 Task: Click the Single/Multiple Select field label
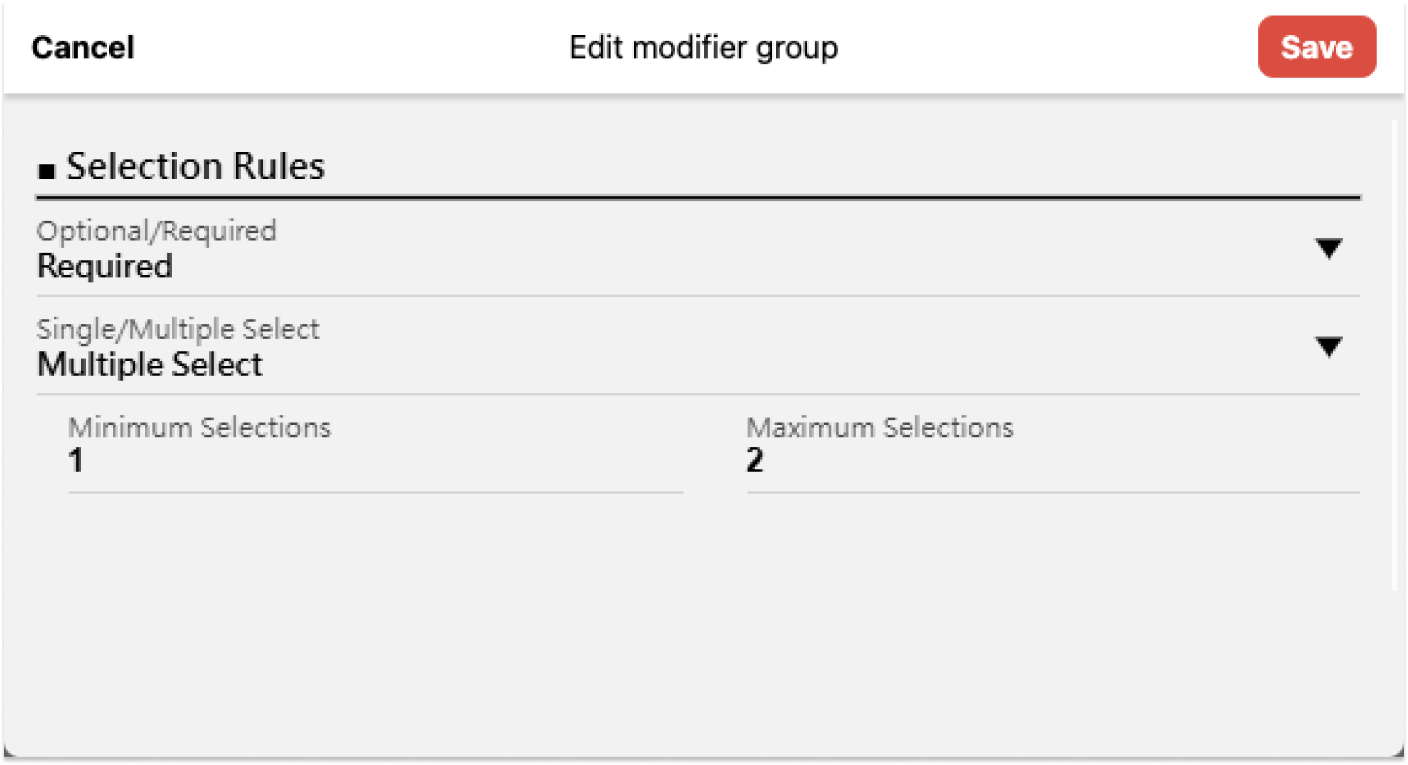point(178,329)
